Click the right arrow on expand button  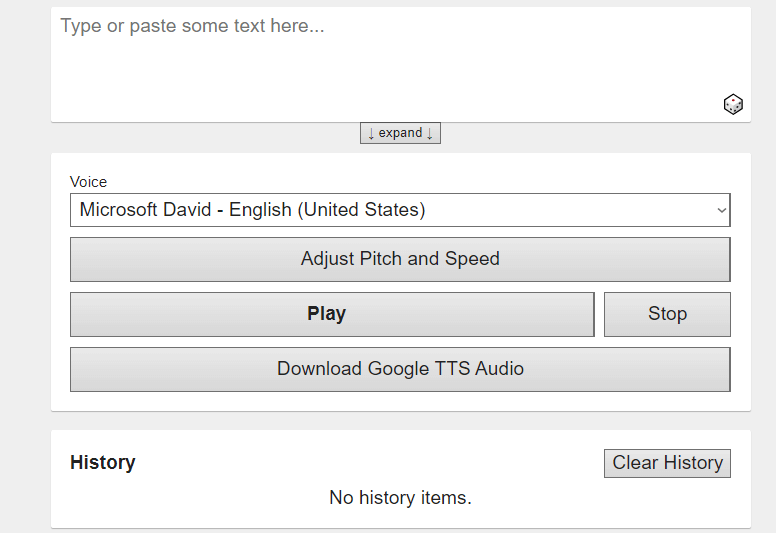(430, 133)
